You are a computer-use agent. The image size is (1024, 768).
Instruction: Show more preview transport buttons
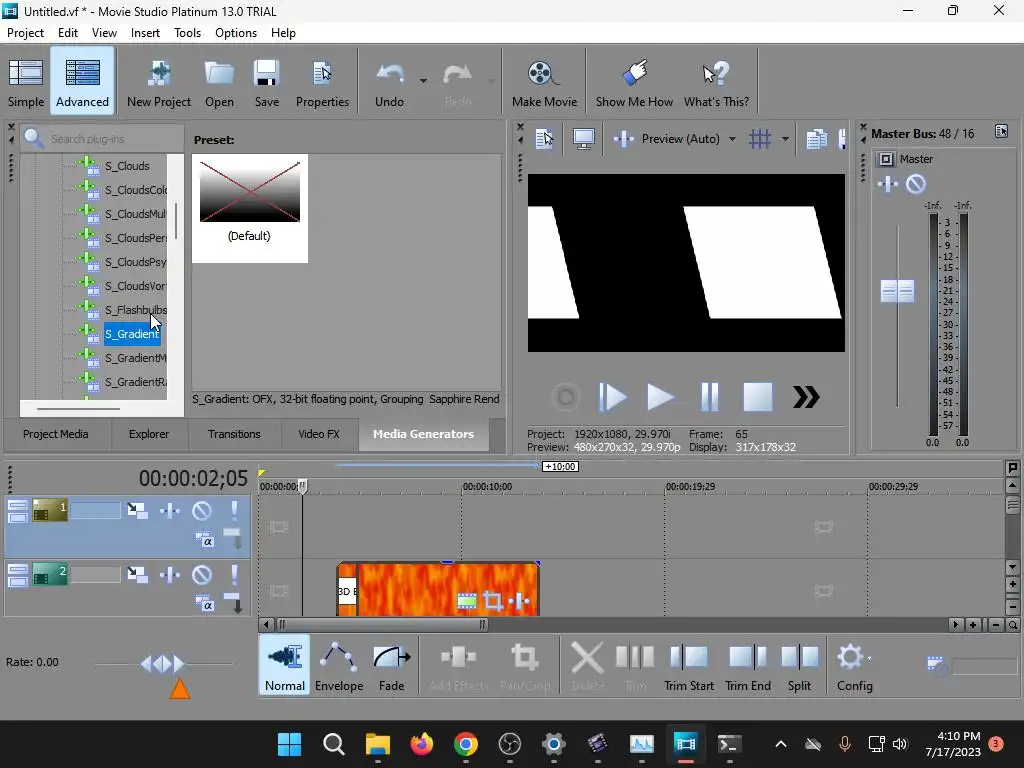click(x=806, y=397)
